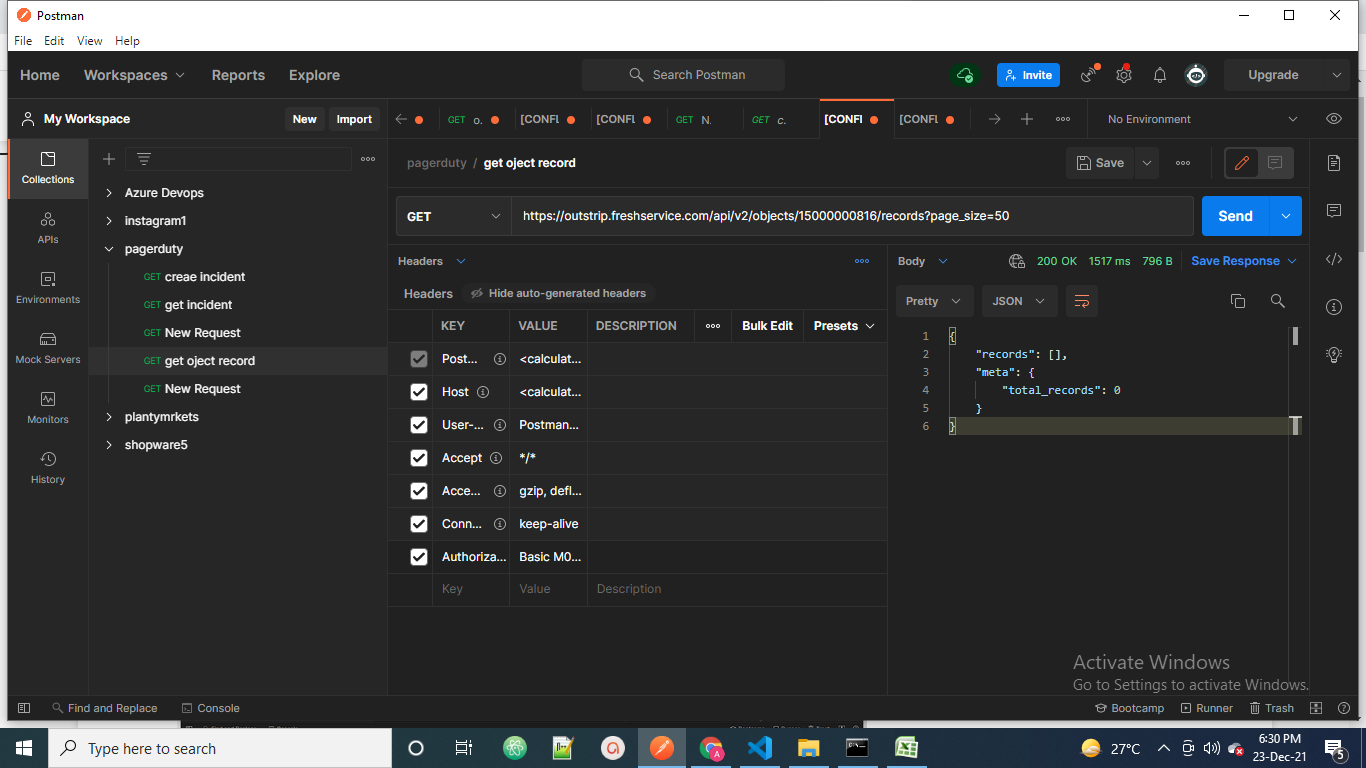Viewport: 1366px width, 768px height.
Task: Uncheck the Accept-Encoding header checkbox
Action: coord(419,491)
